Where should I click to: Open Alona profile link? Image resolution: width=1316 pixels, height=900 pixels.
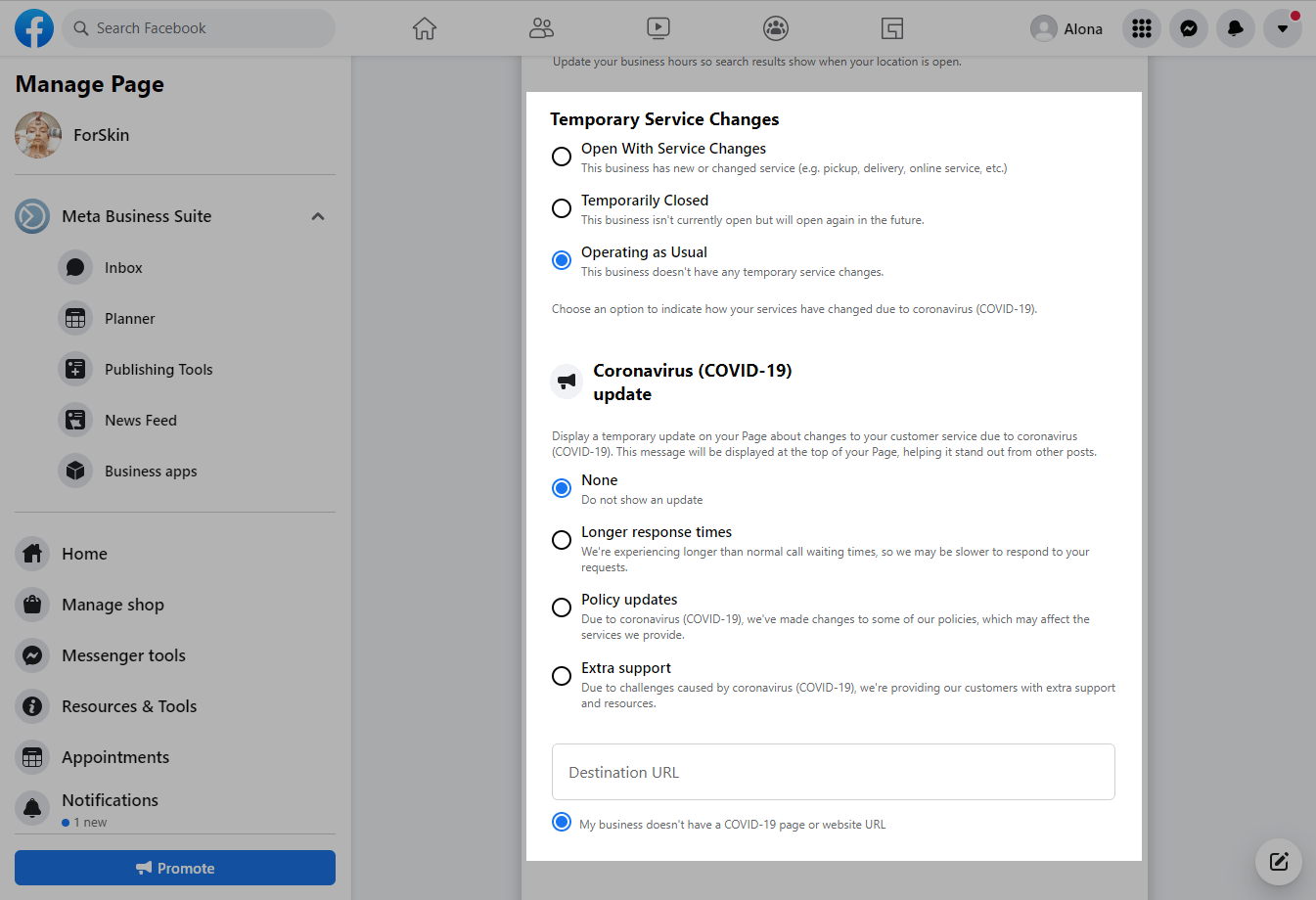click(x=1067, y=28)
